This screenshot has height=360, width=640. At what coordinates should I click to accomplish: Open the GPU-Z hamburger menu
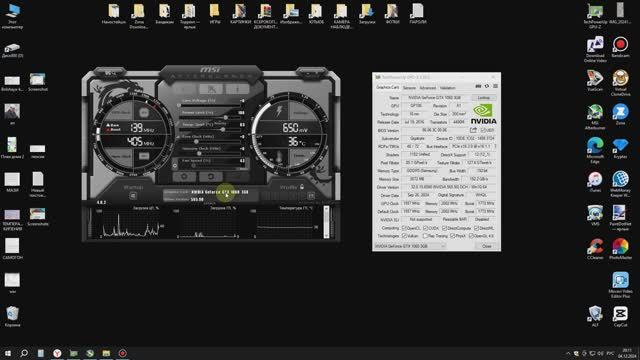coord(495,86)
